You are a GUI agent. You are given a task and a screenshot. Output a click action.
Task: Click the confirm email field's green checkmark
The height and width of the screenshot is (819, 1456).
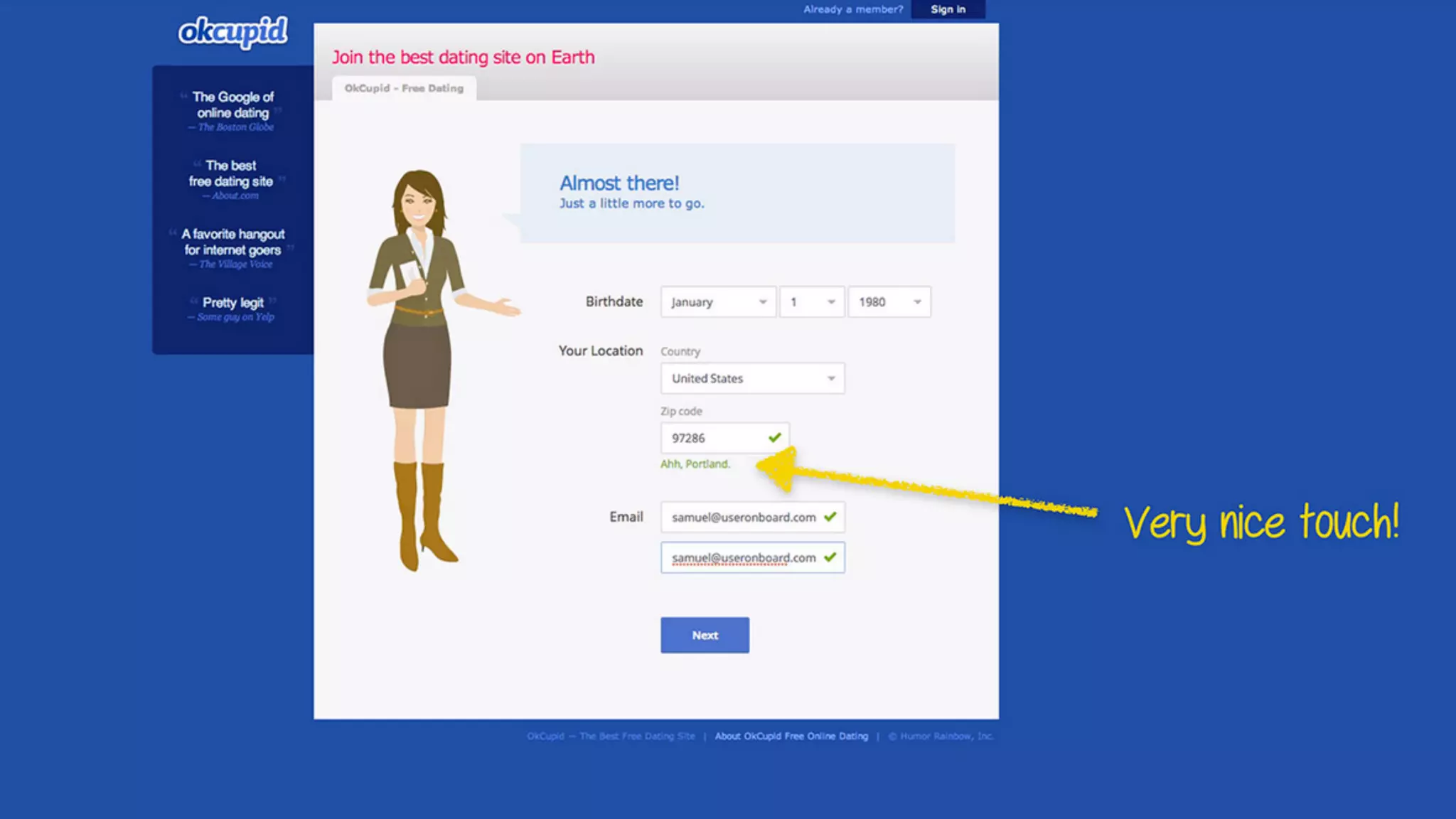point(830,557)
